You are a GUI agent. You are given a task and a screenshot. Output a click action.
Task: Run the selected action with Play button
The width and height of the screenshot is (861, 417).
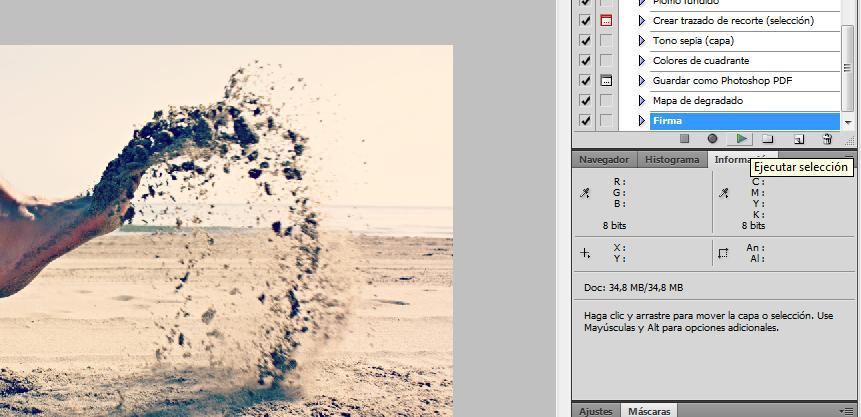coord(742,139)
